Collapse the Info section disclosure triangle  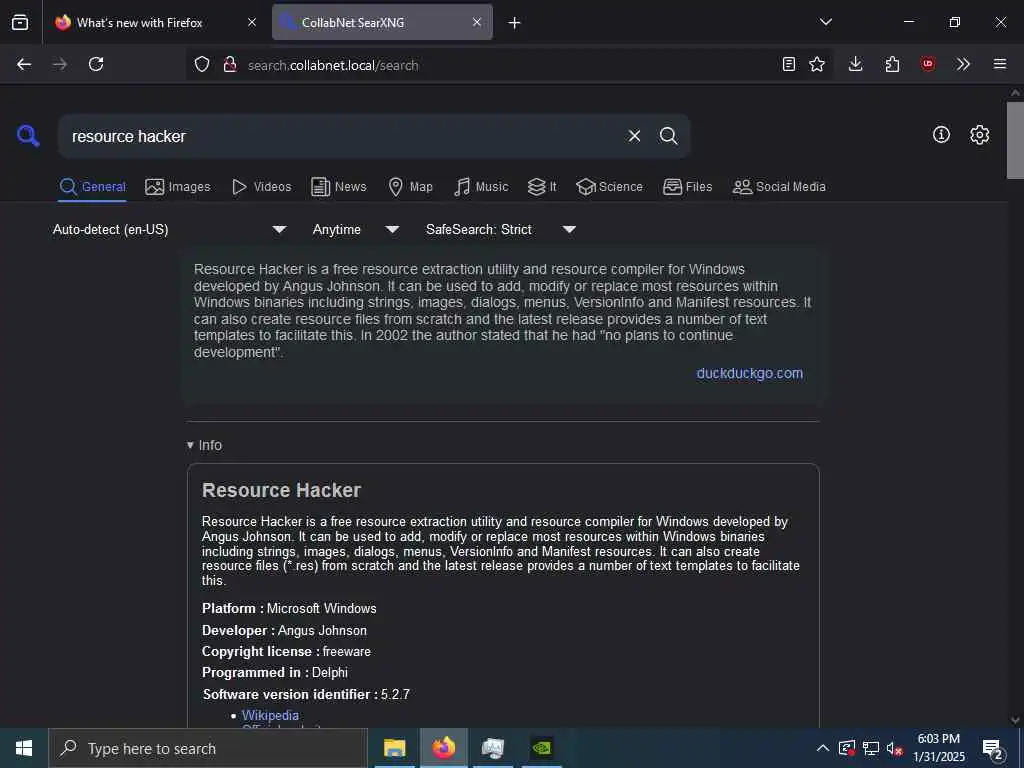coord(190,445)
